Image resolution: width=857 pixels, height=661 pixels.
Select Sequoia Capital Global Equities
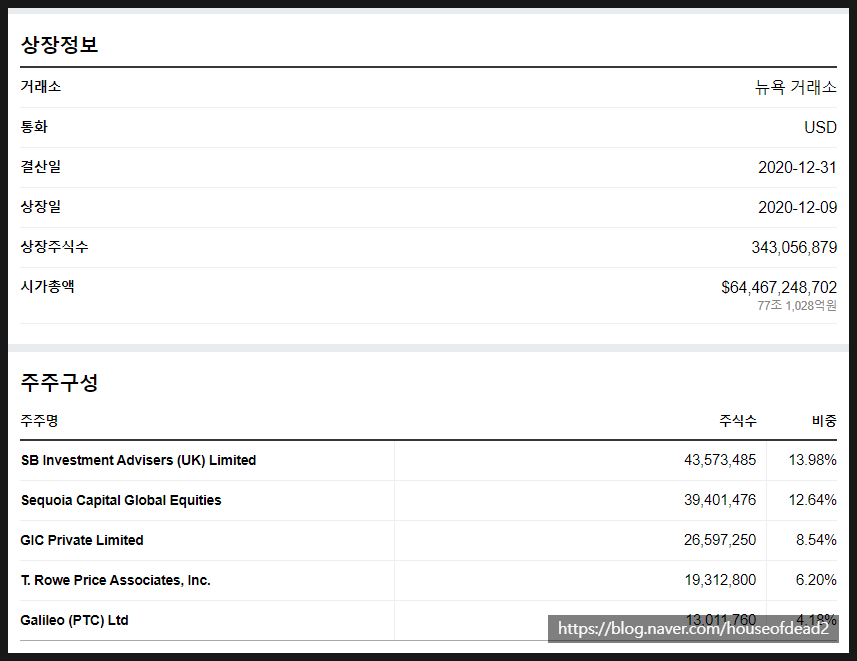121,500
